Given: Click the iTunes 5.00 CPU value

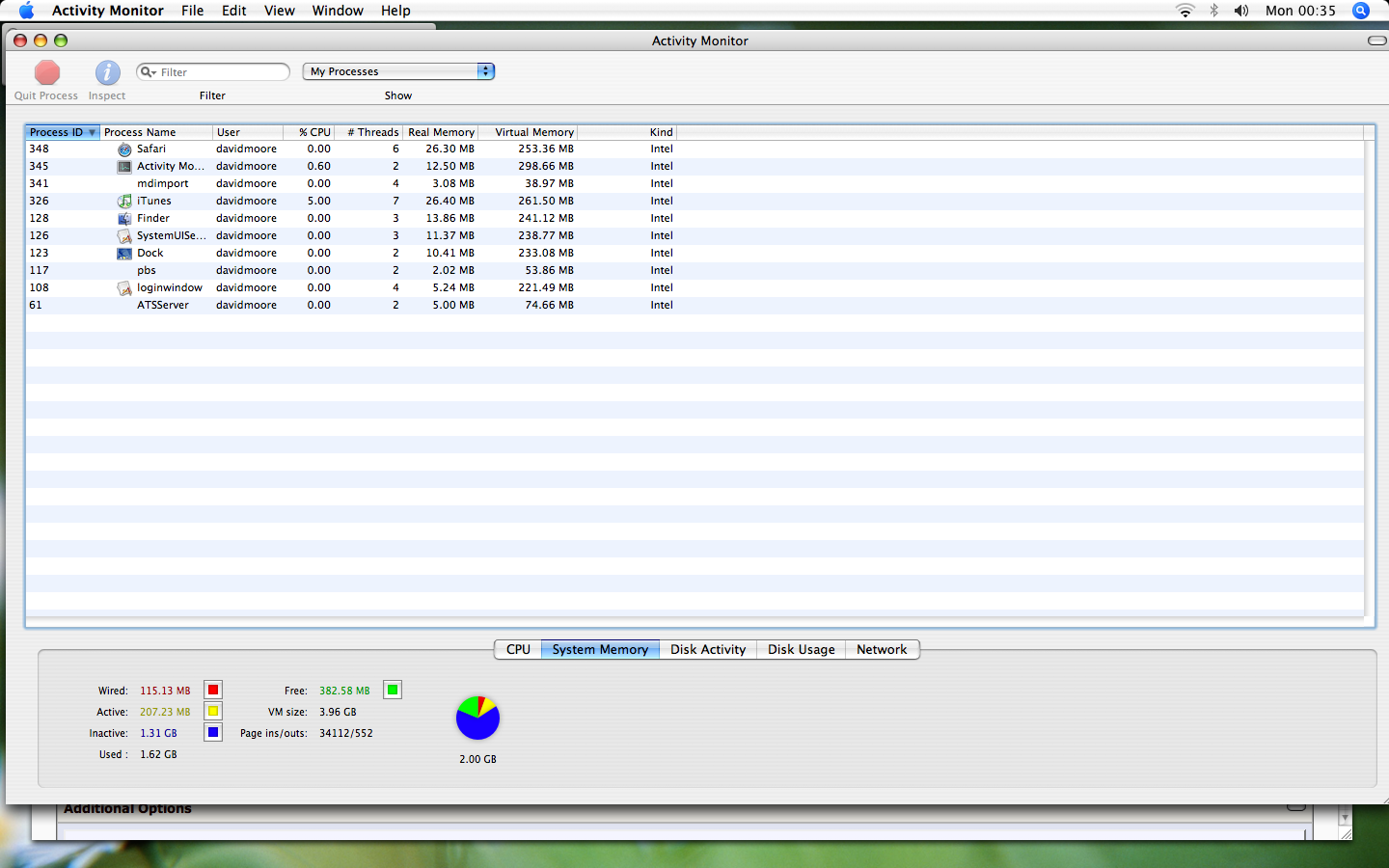Looking at the screenshot, I should [318, 202].
